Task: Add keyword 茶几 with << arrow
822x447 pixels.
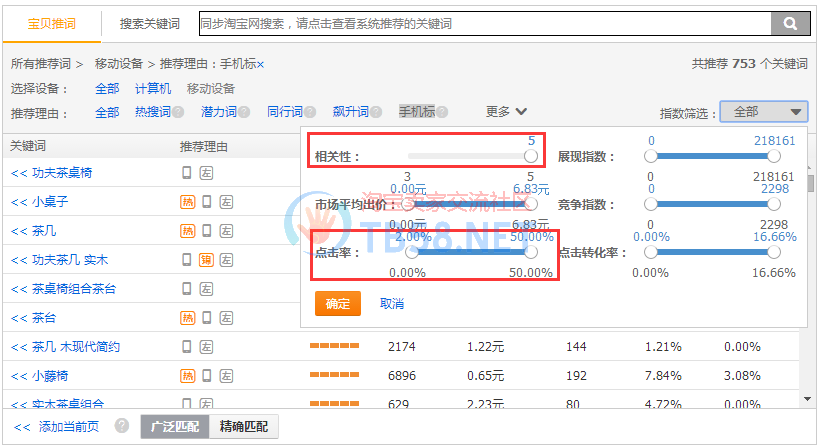Action: [19, 231]
